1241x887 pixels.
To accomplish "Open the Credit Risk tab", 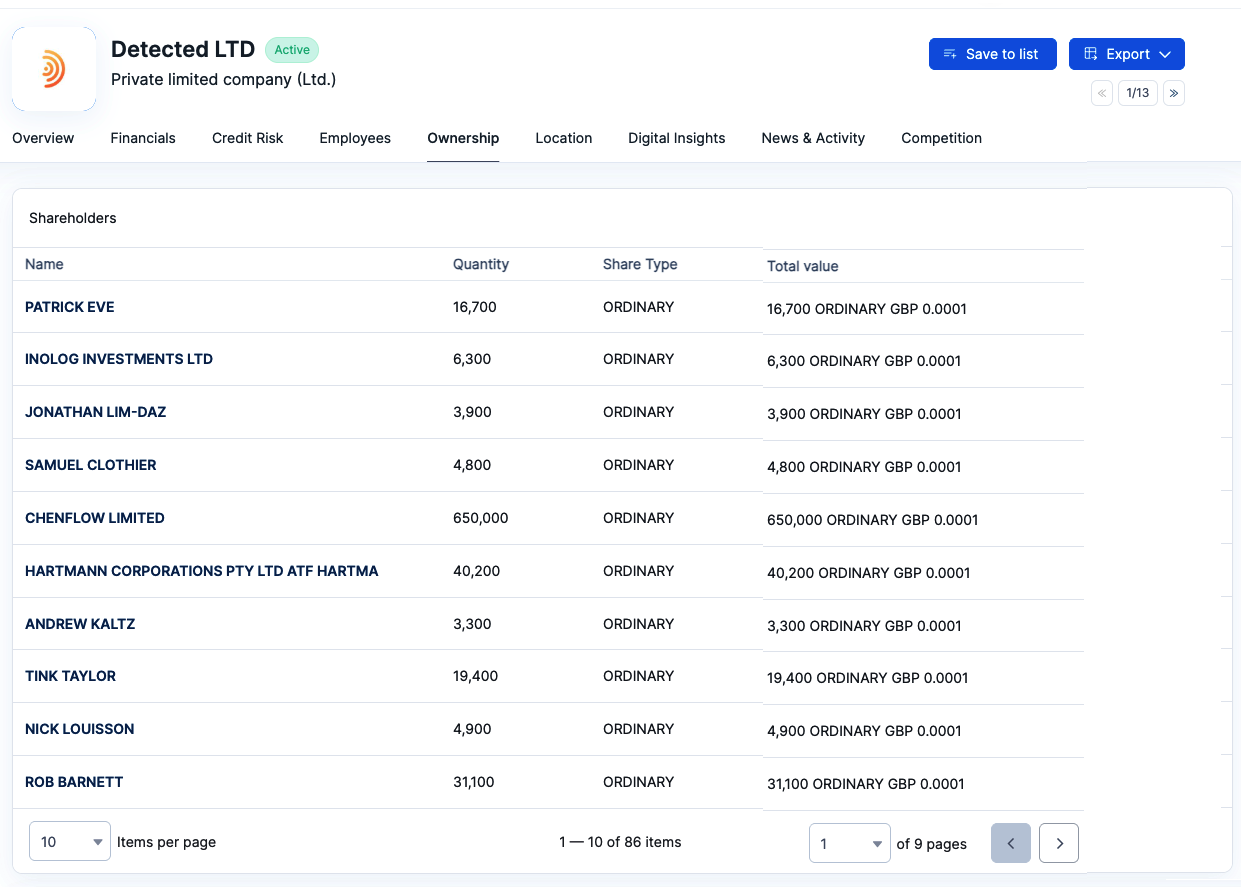I will (247, 138).
